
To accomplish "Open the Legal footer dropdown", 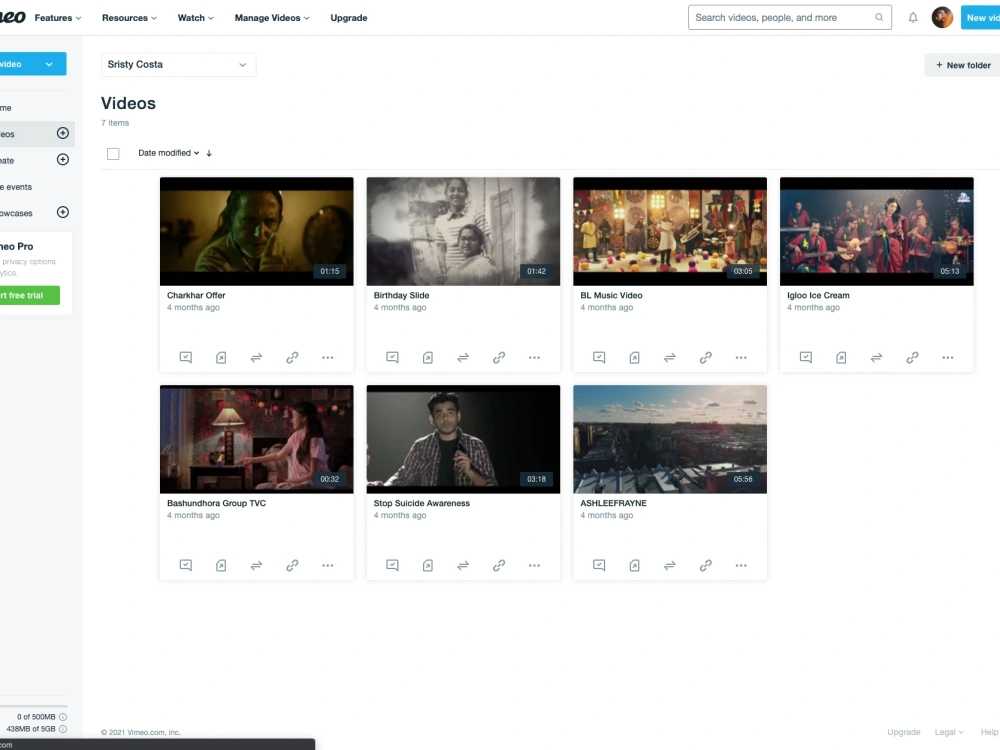I will (949, 732).
